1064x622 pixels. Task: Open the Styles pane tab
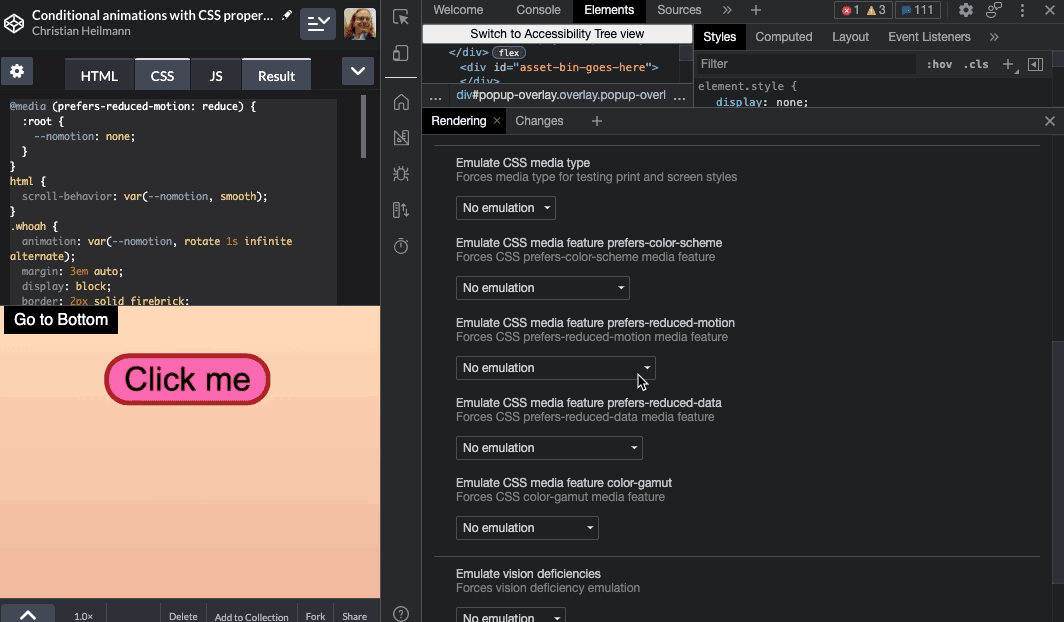coord(719,37)
